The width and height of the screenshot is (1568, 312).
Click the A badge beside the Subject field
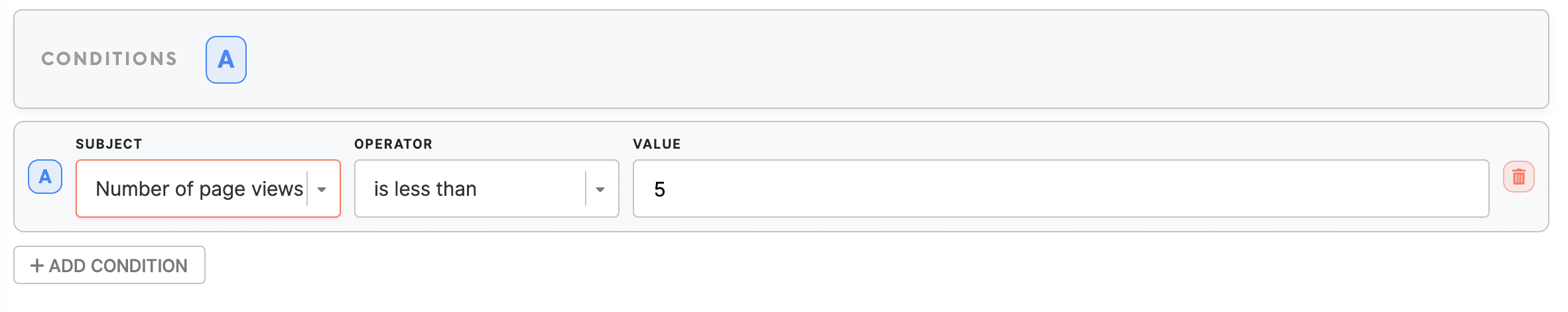click(x=45, y=177)
